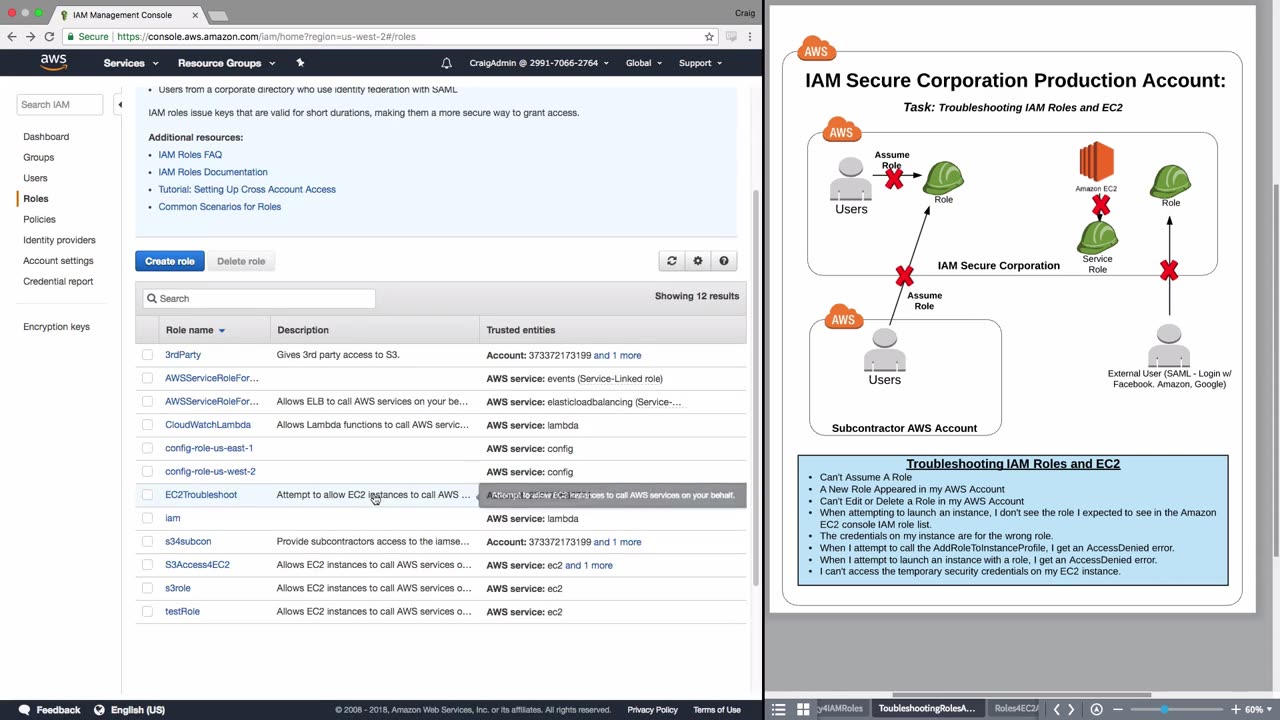
Task: Open the S3Access4EC2 role link
Action: (x=197, y=565)
